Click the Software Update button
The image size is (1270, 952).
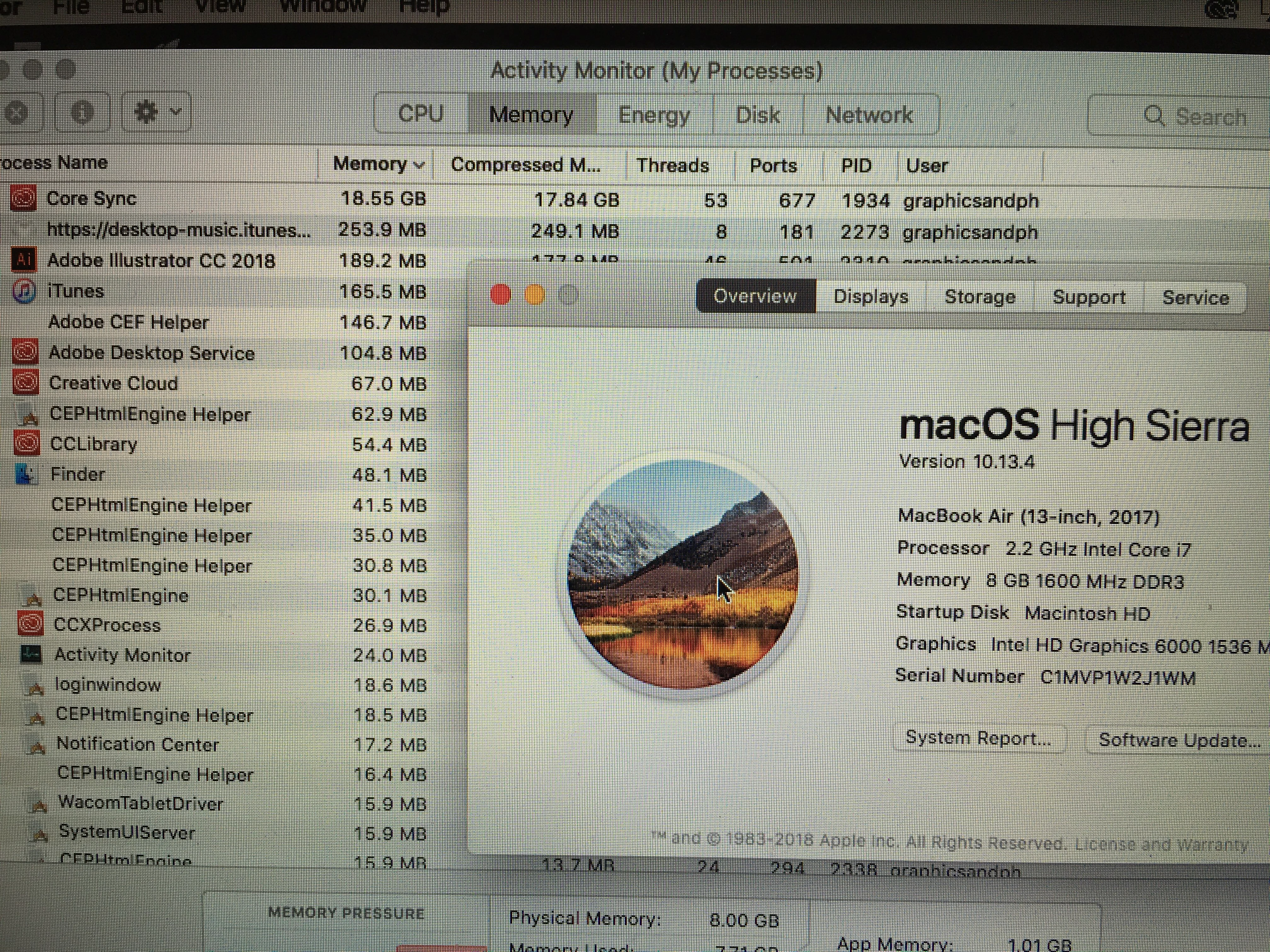[1179, 740]
